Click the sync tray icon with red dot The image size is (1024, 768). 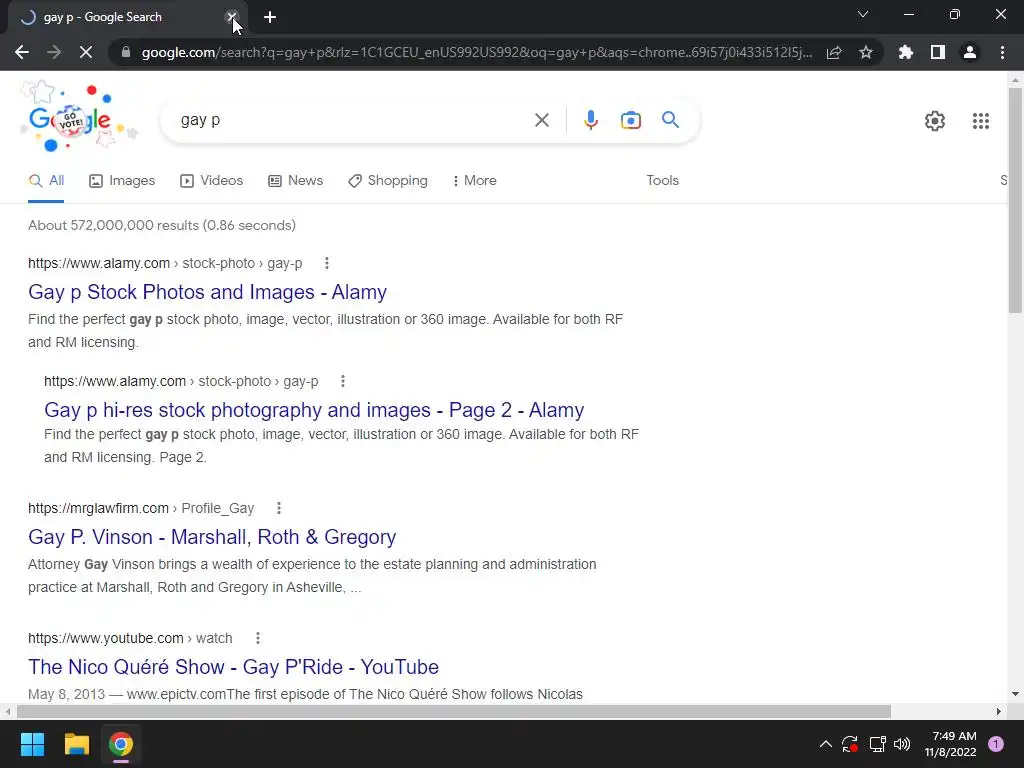(x=850, y=744)
